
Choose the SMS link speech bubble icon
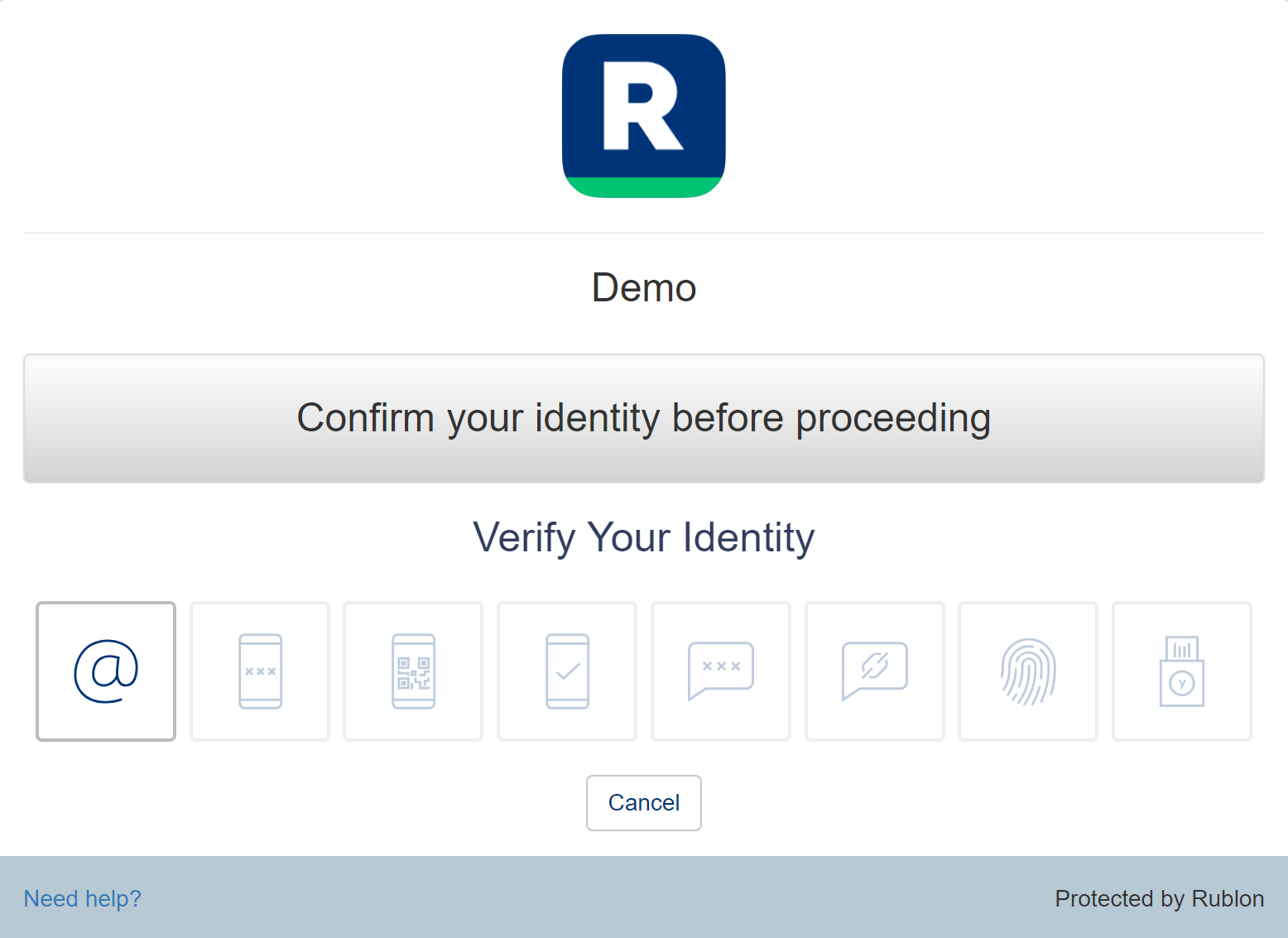(x=875, y=671)
